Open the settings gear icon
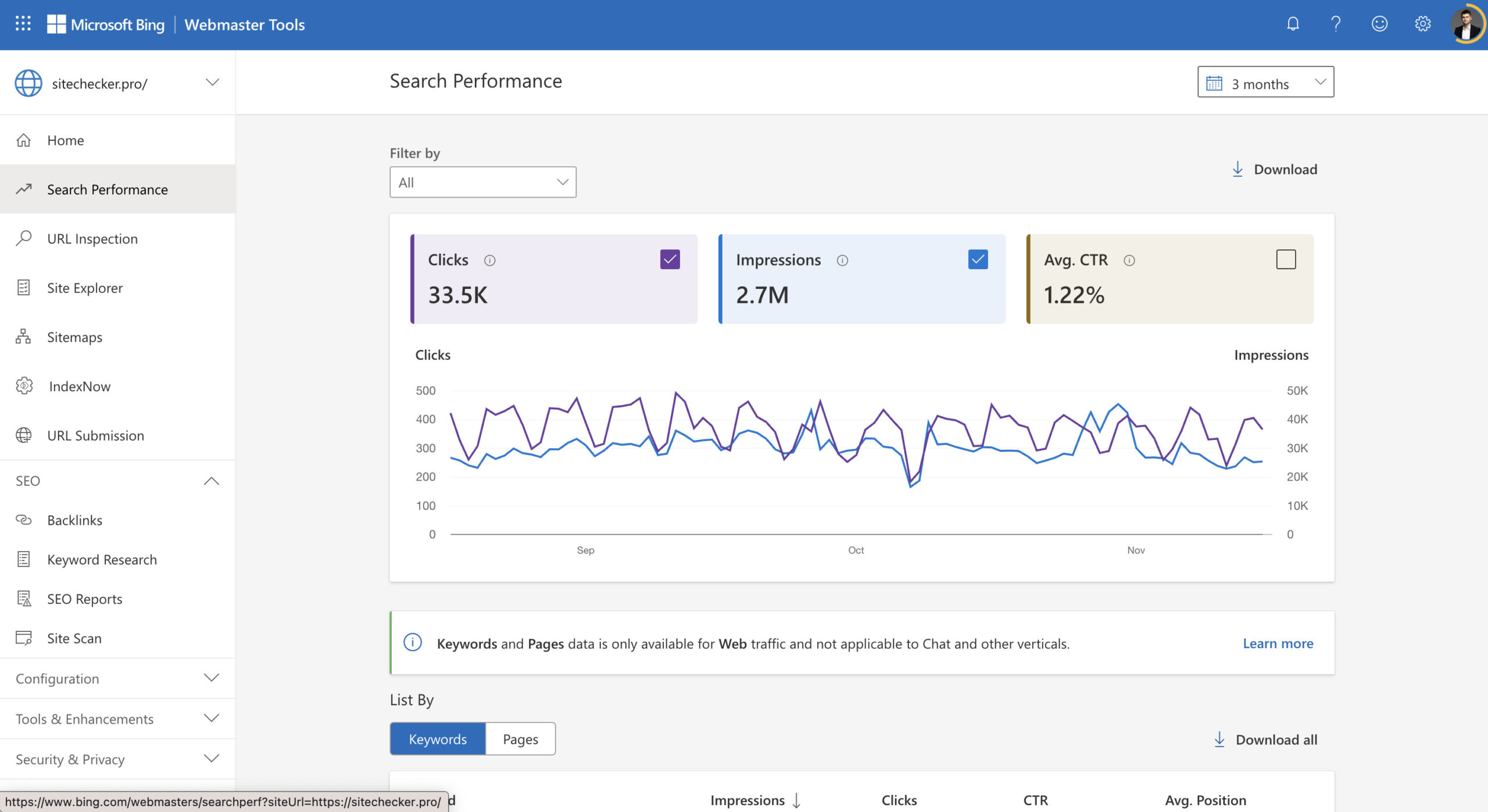The width and height of the screenshot is (1488, 812). (1422, 24)
